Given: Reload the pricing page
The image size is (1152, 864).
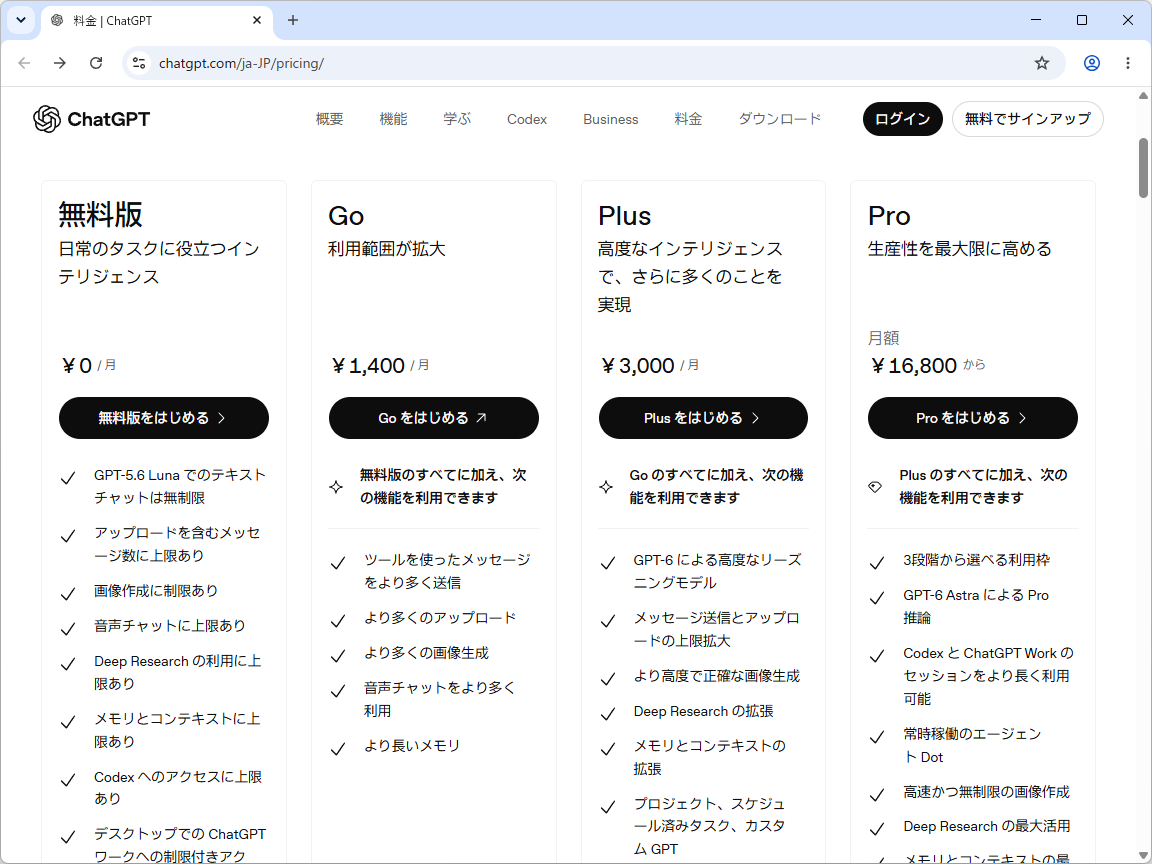Looking at the screenshot, I should (96, 63).
